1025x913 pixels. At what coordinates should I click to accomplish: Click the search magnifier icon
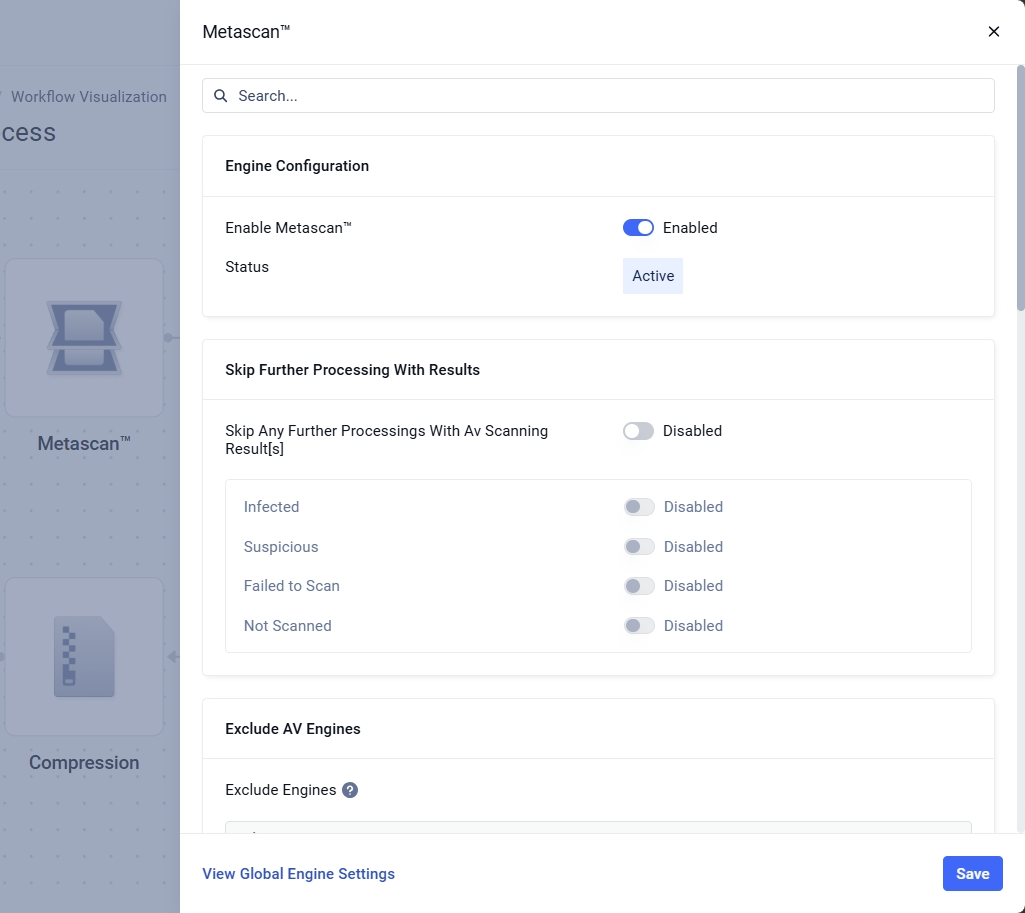point(221,96)
